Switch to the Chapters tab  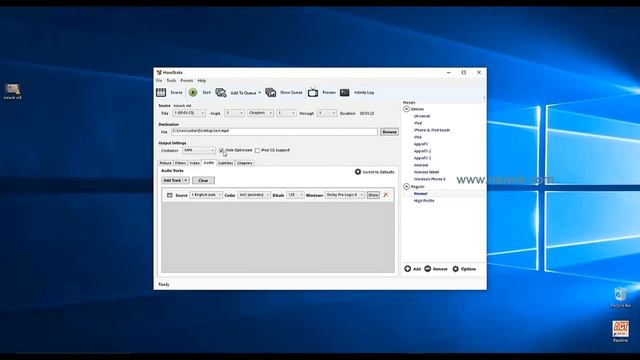tap(244, 163)
